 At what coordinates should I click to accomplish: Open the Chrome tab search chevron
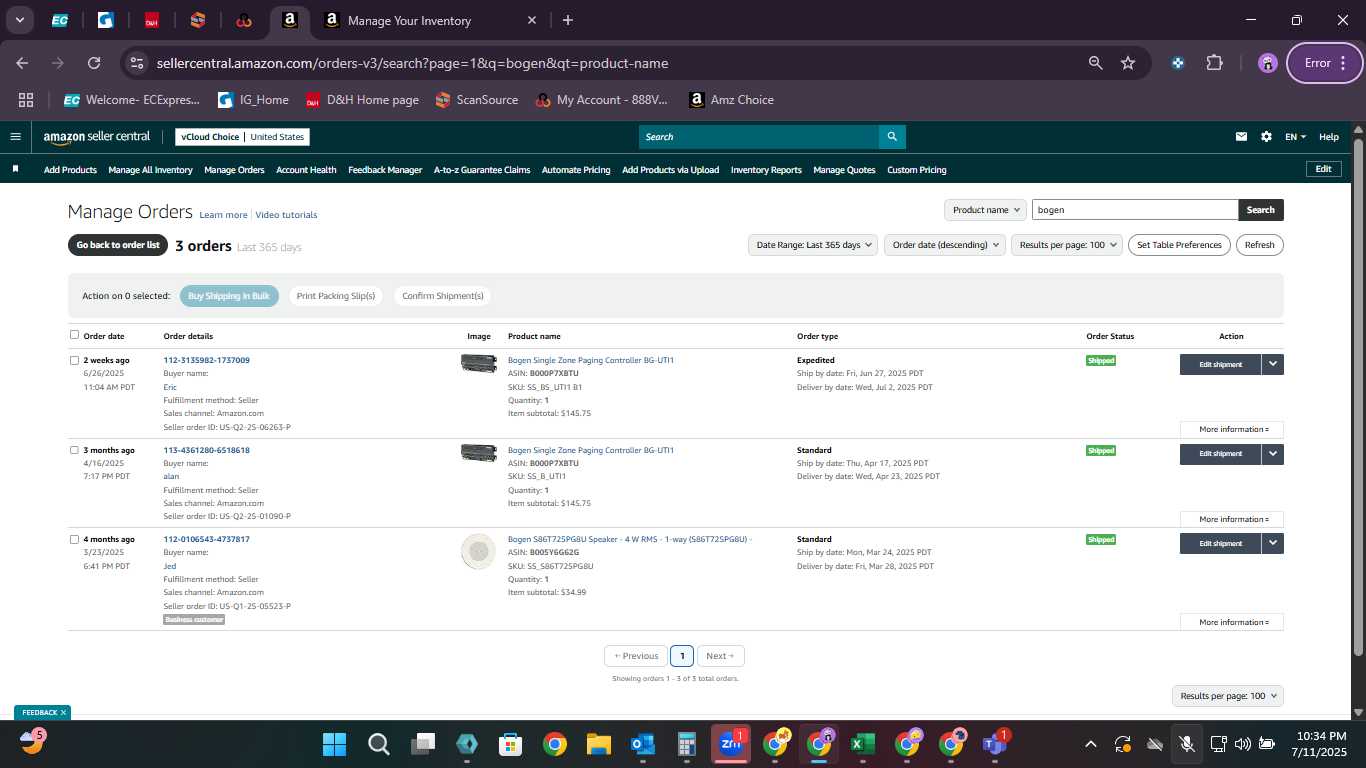click(19, 20)
